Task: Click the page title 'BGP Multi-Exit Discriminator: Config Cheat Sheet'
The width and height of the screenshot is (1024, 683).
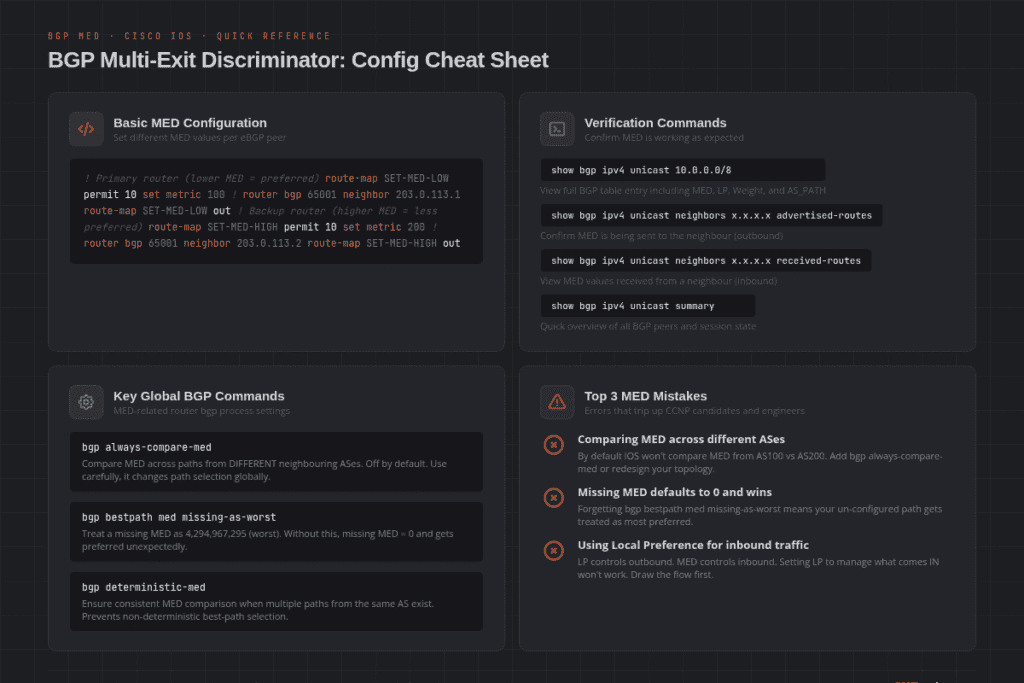Action: pos(298,60)
